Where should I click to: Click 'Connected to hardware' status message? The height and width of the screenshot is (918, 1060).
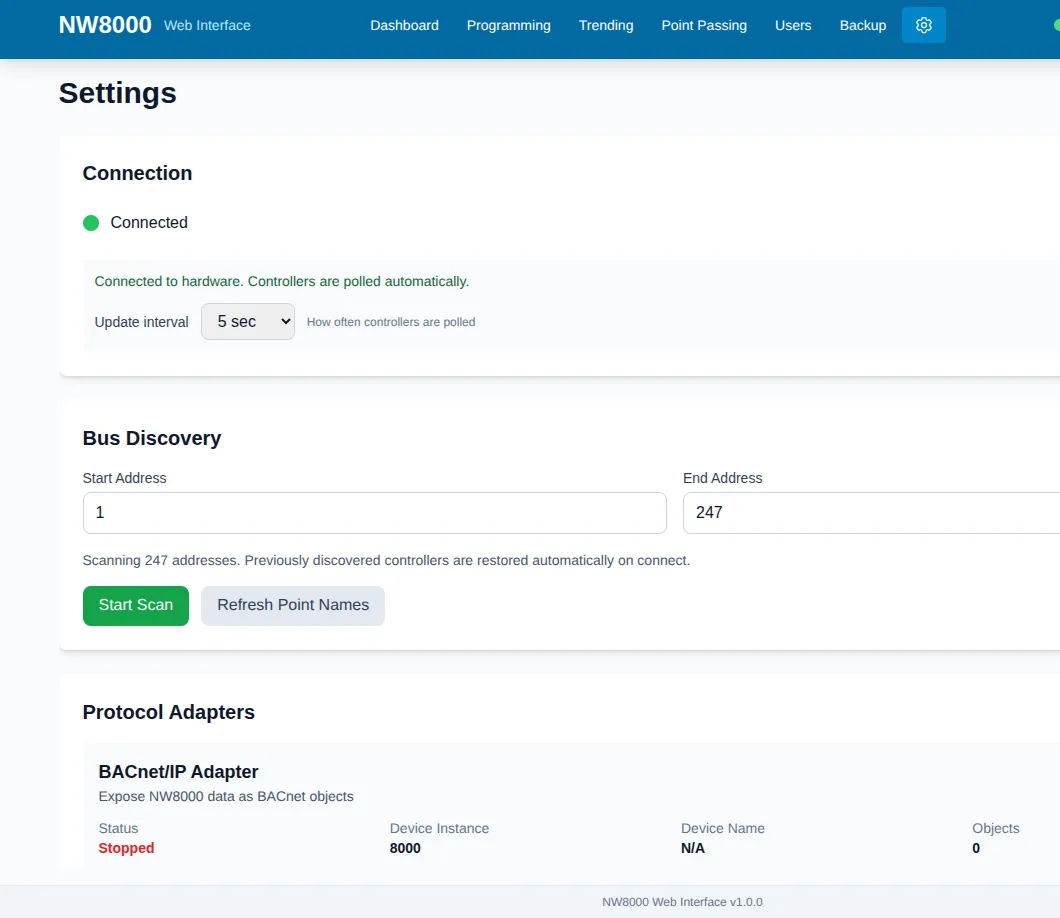click(281, 281)
